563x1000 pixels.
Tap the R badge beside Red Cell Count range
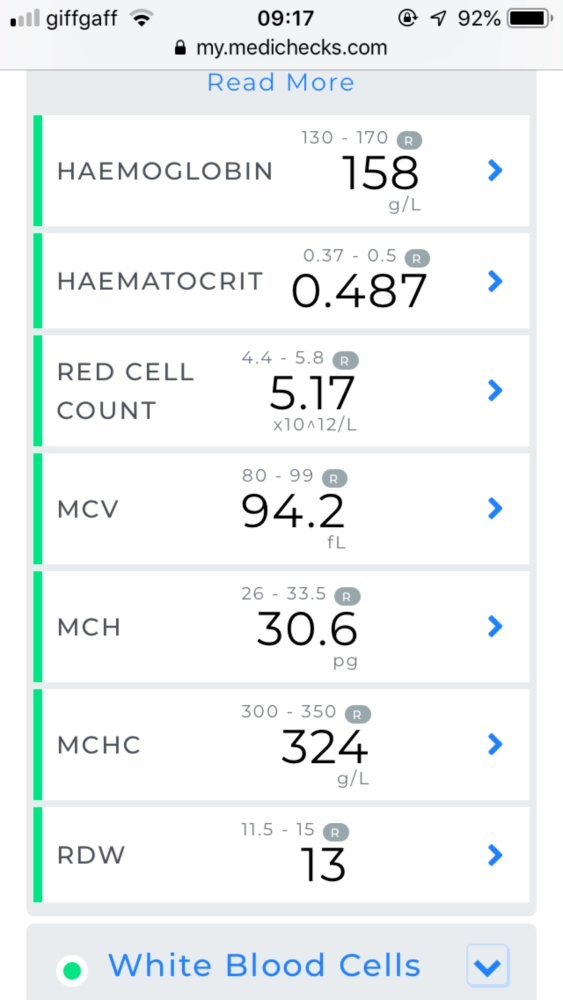tap(346, 360)
